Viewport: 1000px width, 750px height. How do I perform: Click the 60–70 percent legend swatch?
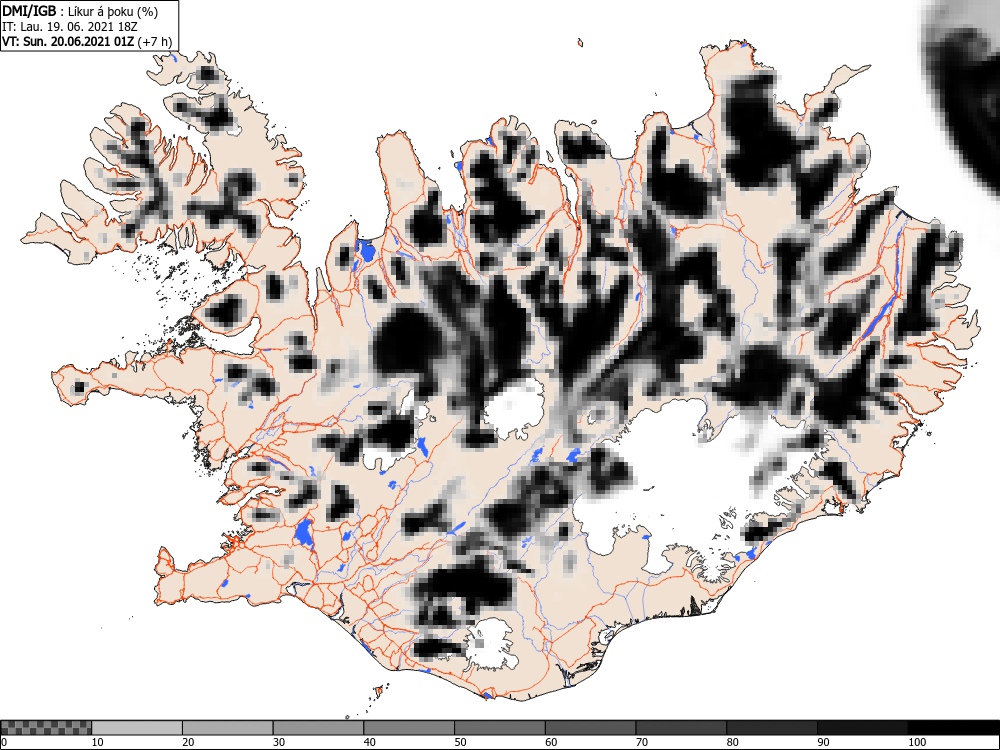click(x=591, y=728)
